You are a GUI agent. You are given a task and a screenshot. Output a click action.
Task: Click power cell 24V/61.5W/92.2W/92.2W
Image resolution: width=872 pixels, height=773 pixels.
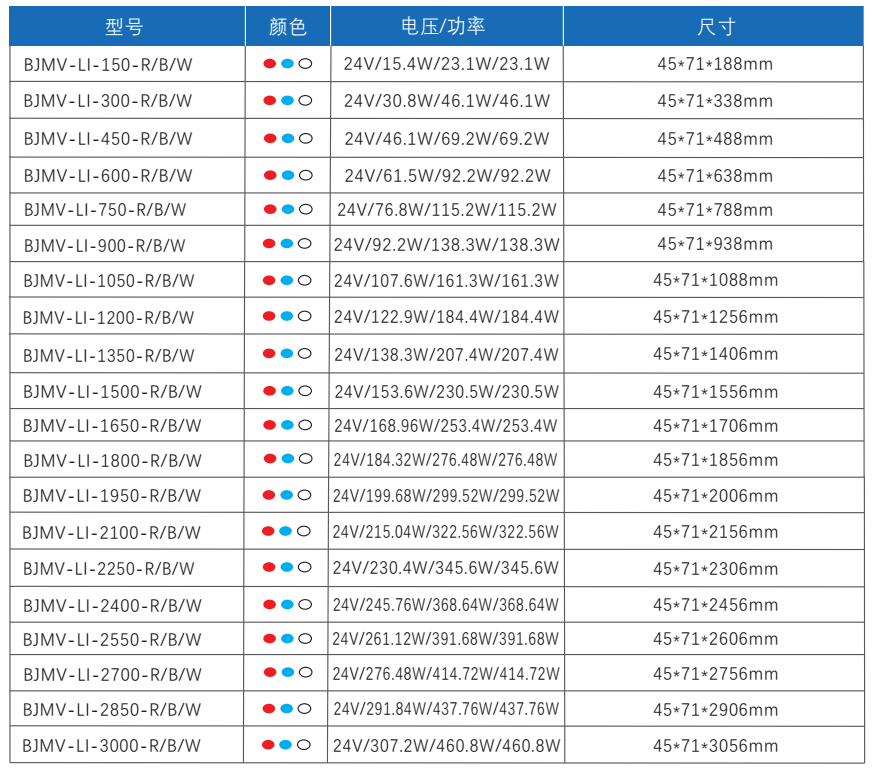[x=447, y=176]
